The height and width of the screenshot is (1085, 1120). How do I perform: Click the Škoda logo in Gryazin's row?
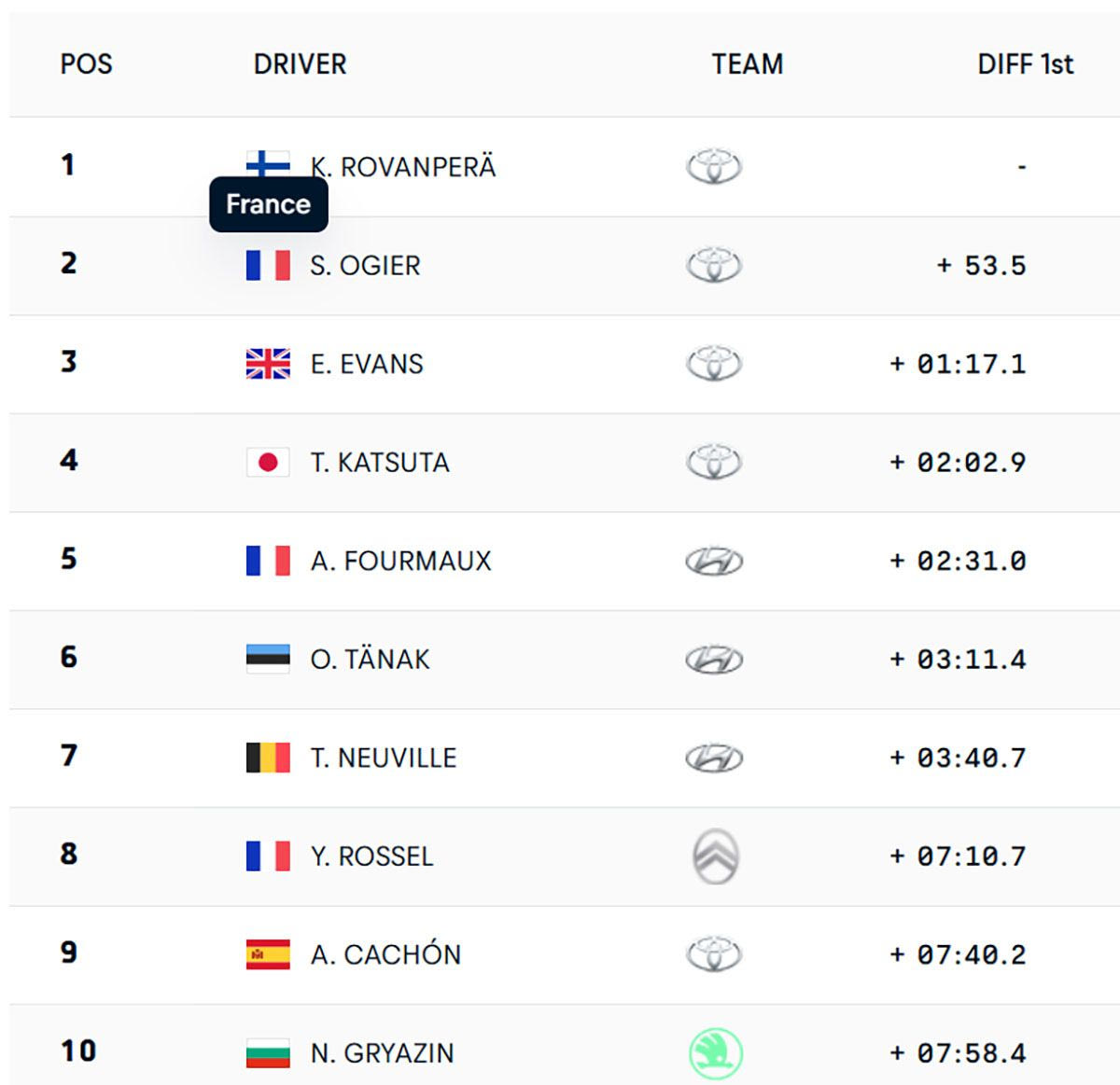[716, 1053]
